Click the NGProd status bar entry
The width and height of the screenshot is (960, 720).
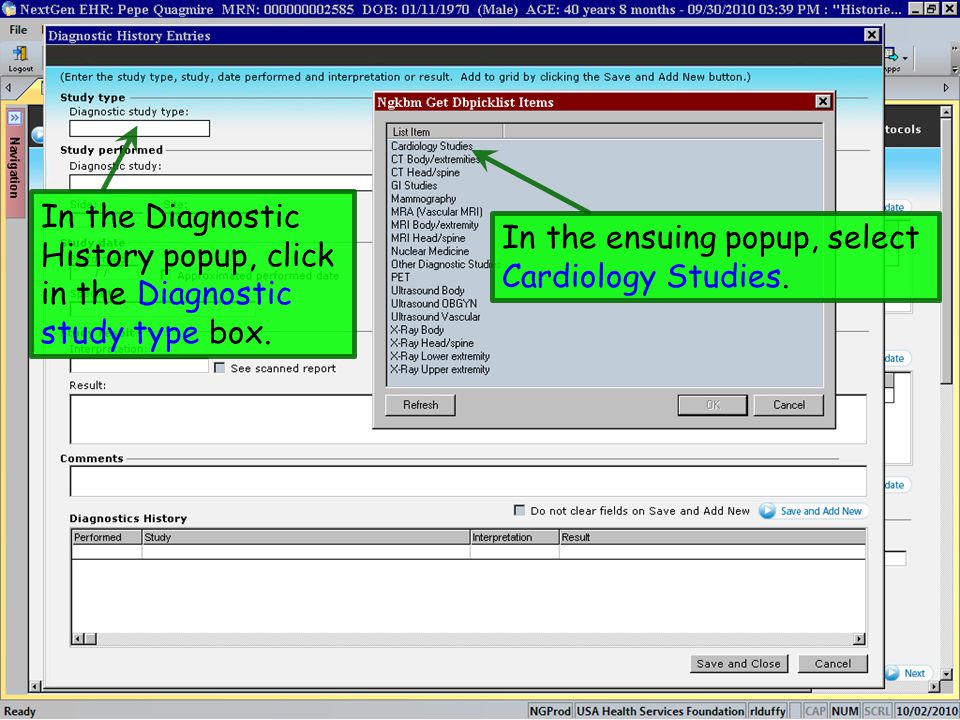550,711
